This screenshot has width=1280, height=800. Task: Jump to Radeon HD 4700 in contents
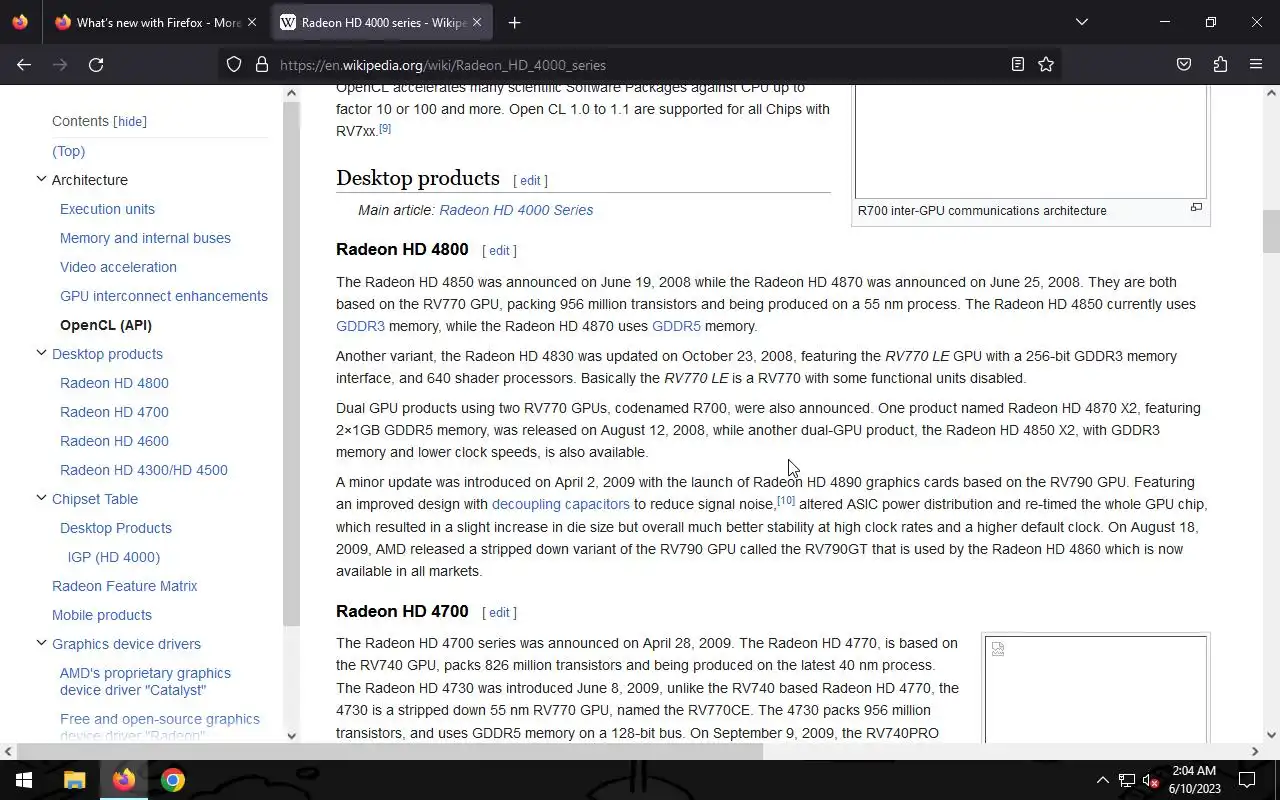114,412
